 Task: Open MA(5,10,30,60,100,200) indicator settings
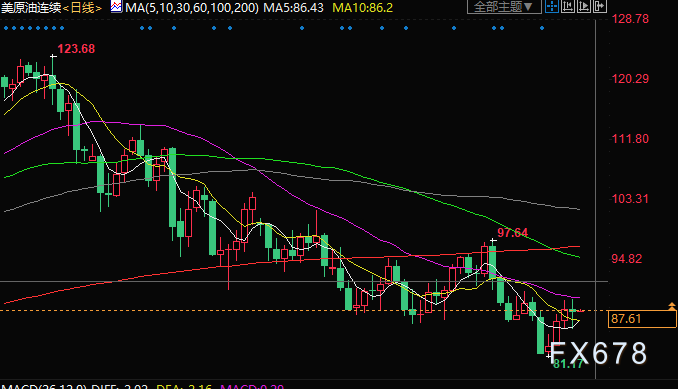click(x=192, y=7)
